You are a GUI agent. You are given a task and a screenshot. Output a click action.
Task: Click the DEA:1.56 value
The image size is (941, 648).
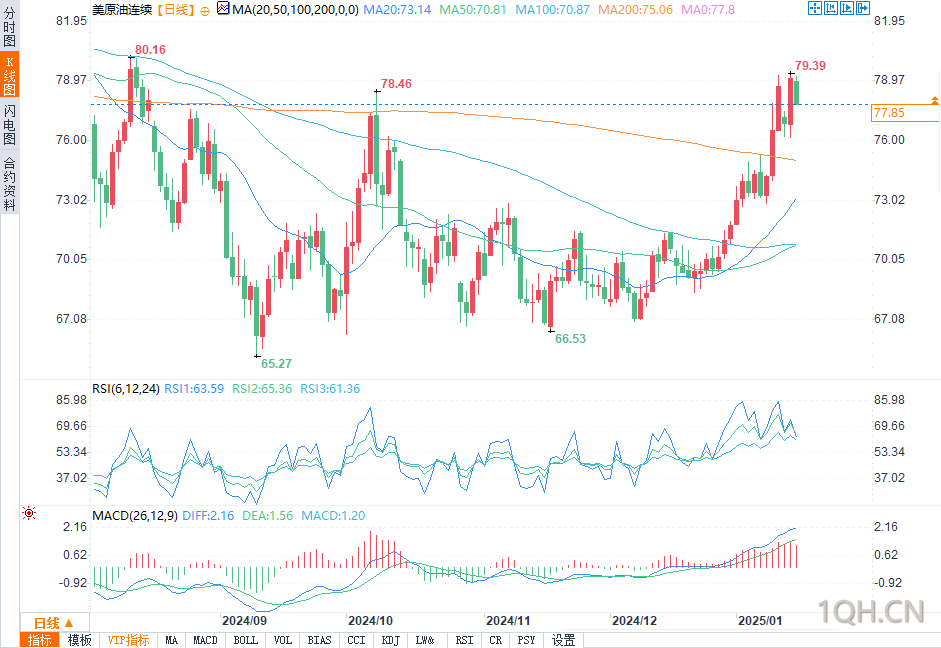pos(268,516)
